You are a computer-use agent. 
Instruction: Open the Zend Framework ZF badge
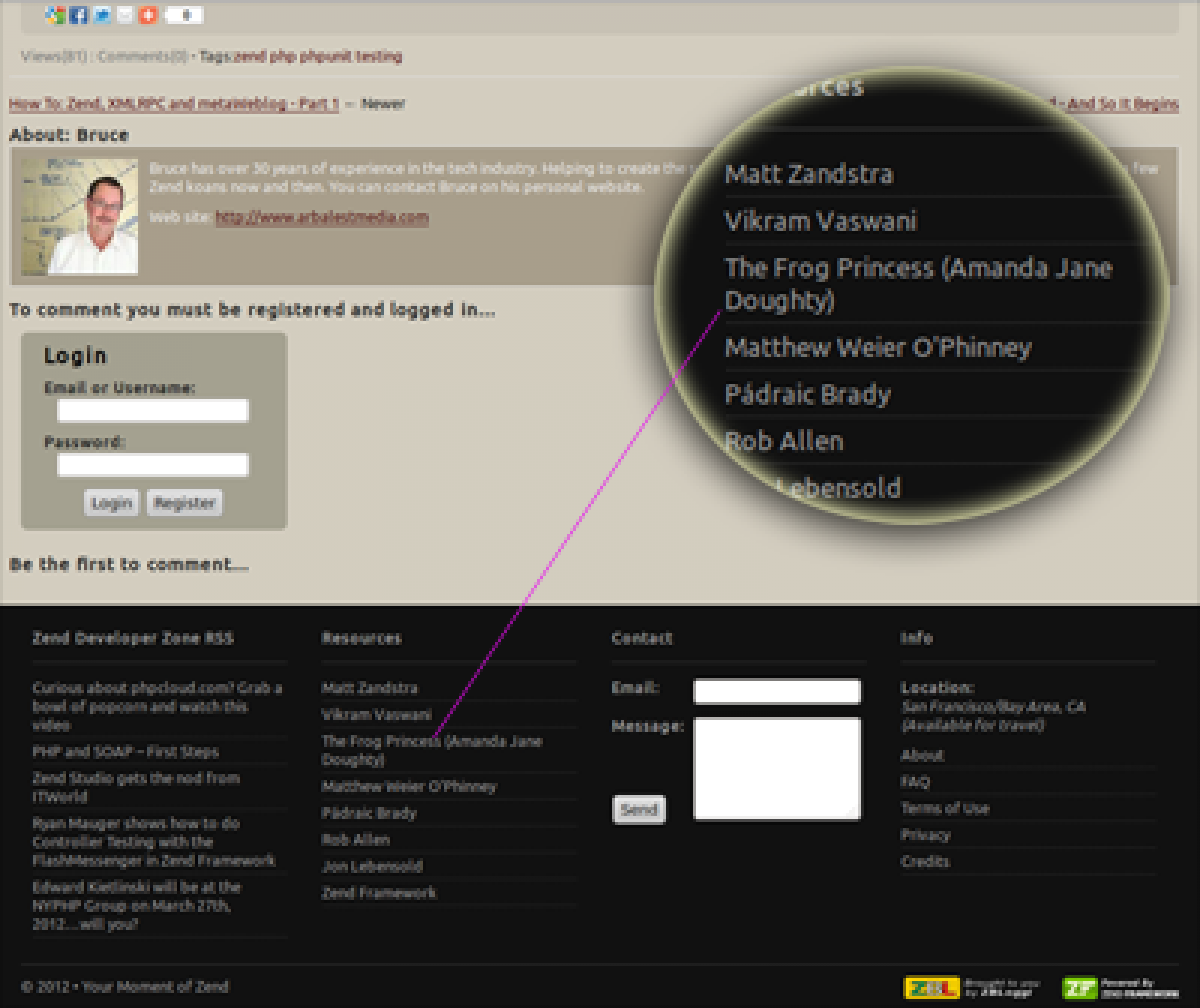[1078, 988]
